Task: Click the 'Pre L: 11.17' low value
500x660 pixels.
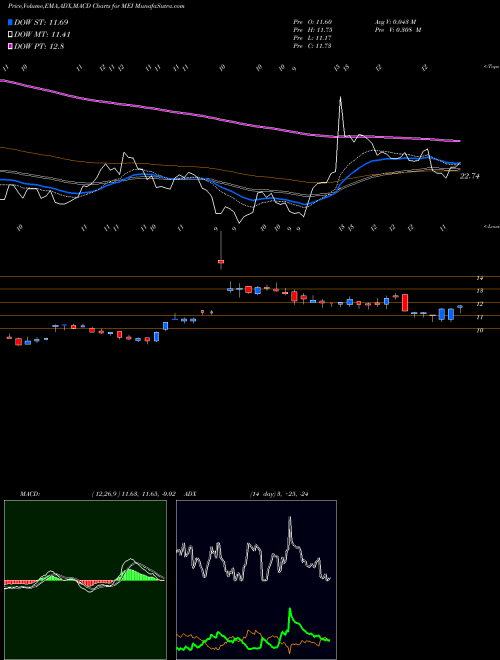Action: 313,38
